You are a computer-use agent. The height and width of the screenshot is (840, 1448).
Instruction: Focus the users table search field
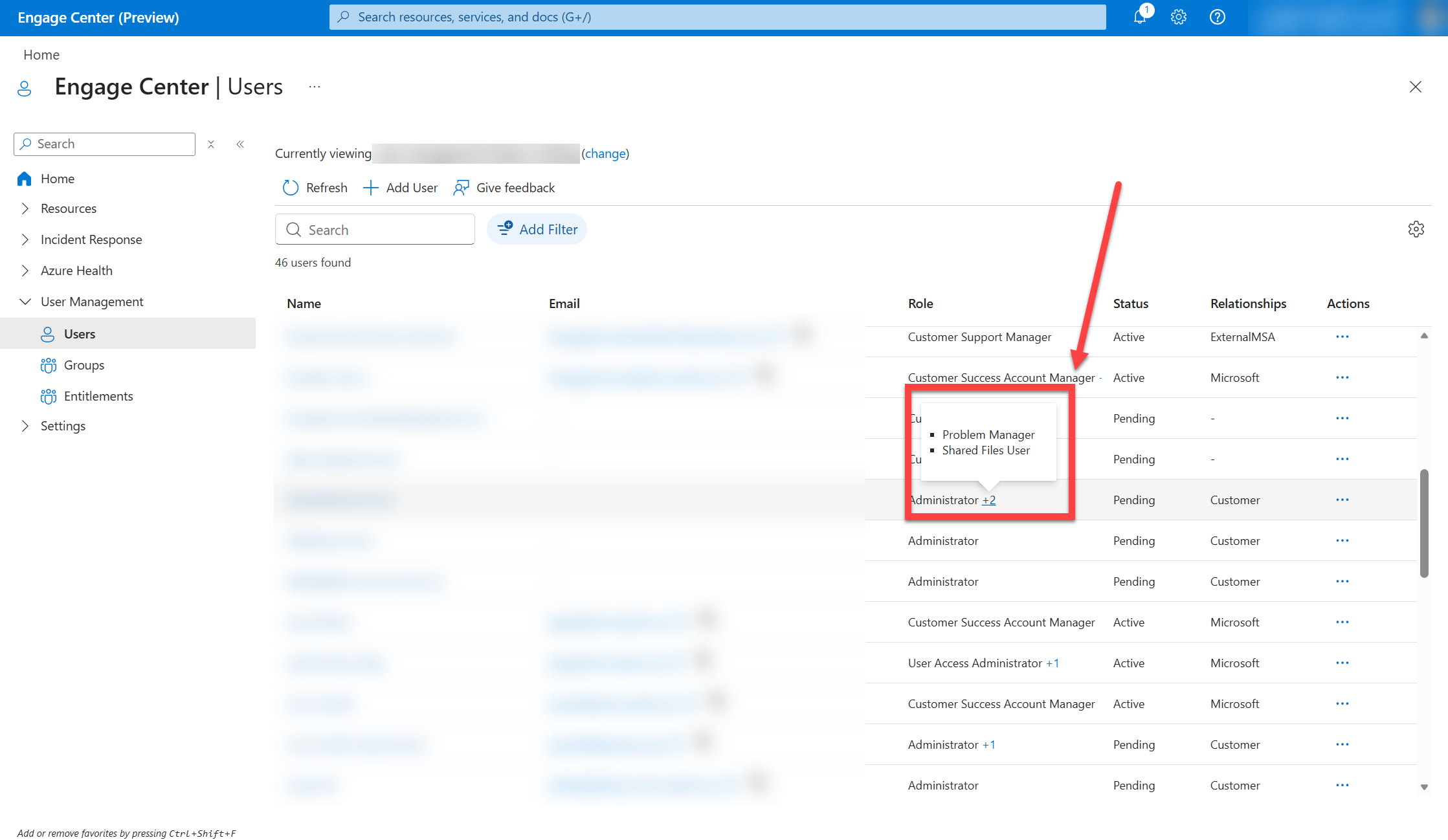point(375,230)
